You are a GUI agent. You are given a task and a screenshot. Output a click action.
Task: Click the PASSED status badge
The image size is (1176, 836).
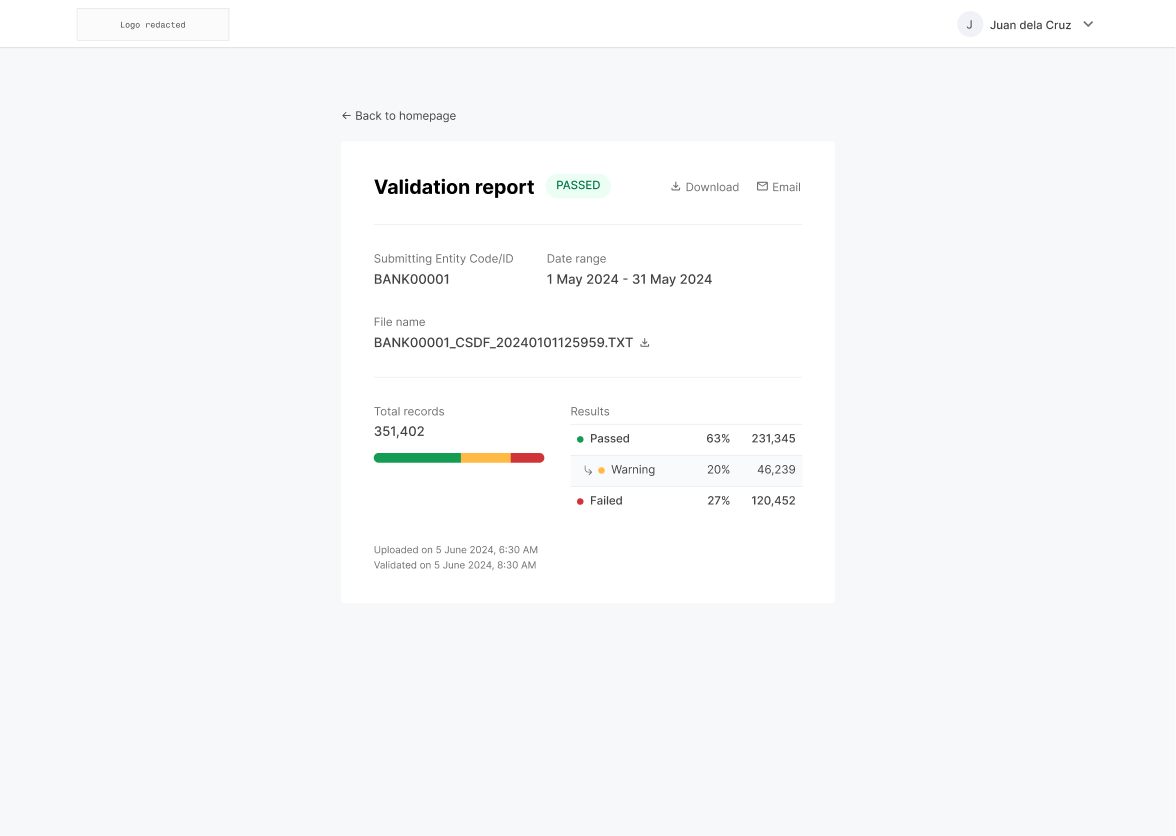point(577,185)
